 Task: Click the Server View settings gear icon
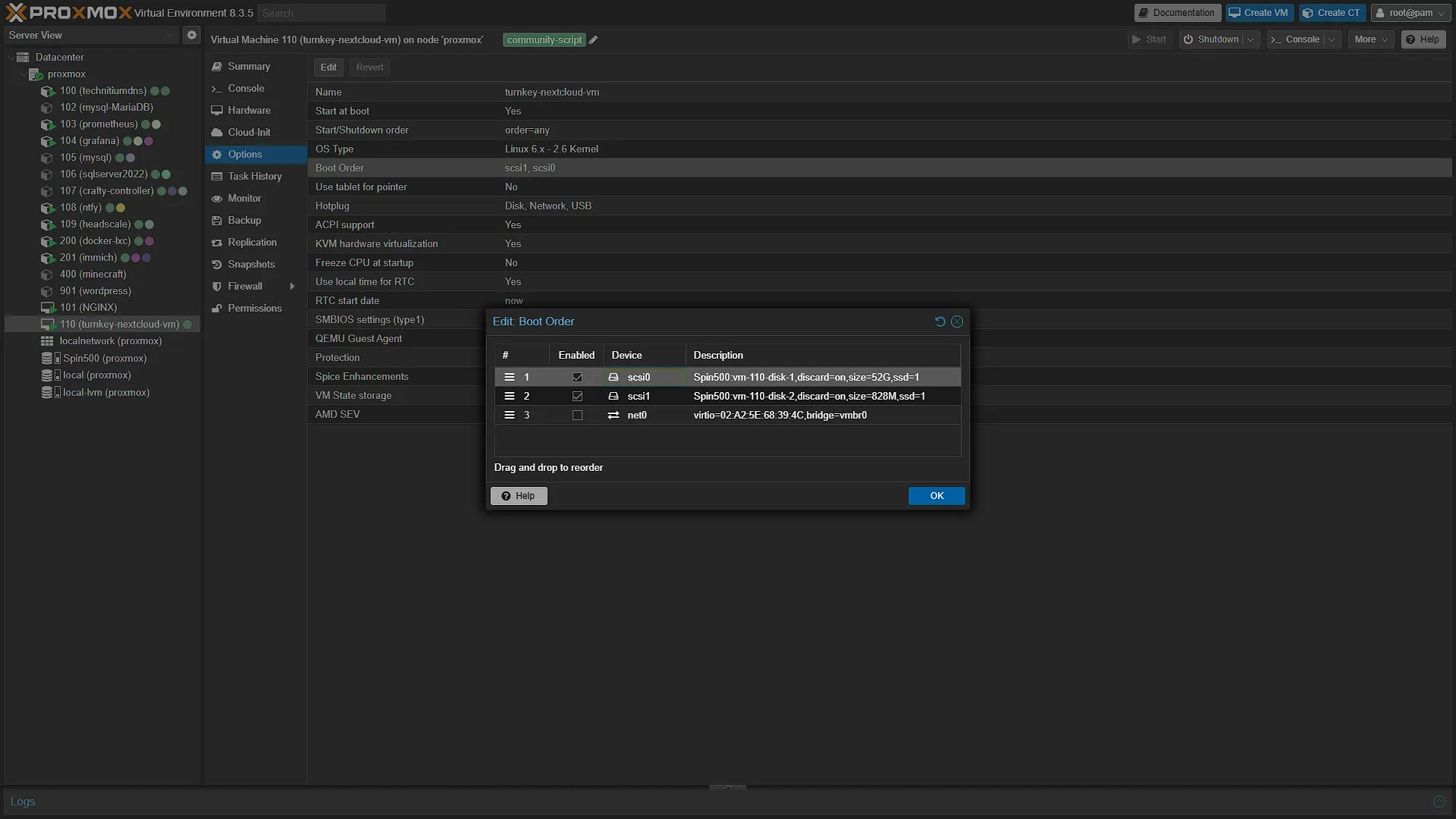[192, 35]
